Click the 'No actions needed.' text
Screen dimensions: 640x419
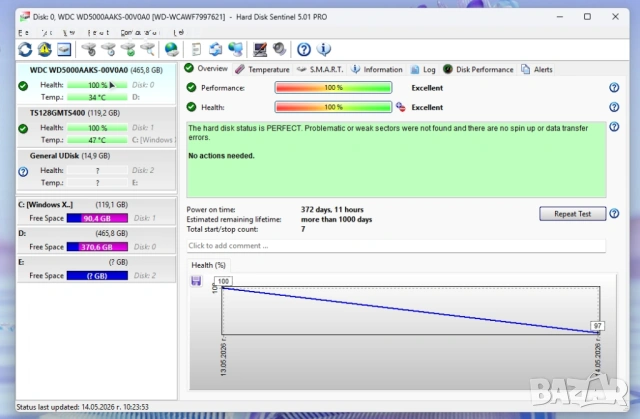(x=221, y=156)
